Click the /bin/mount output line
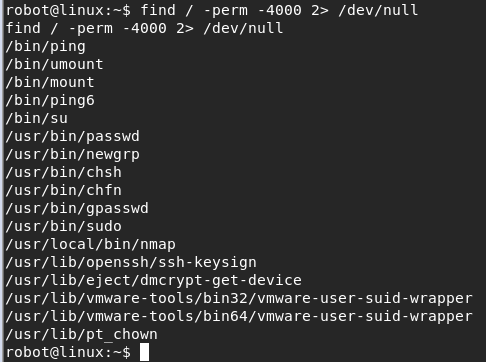 tap(50, 82)
